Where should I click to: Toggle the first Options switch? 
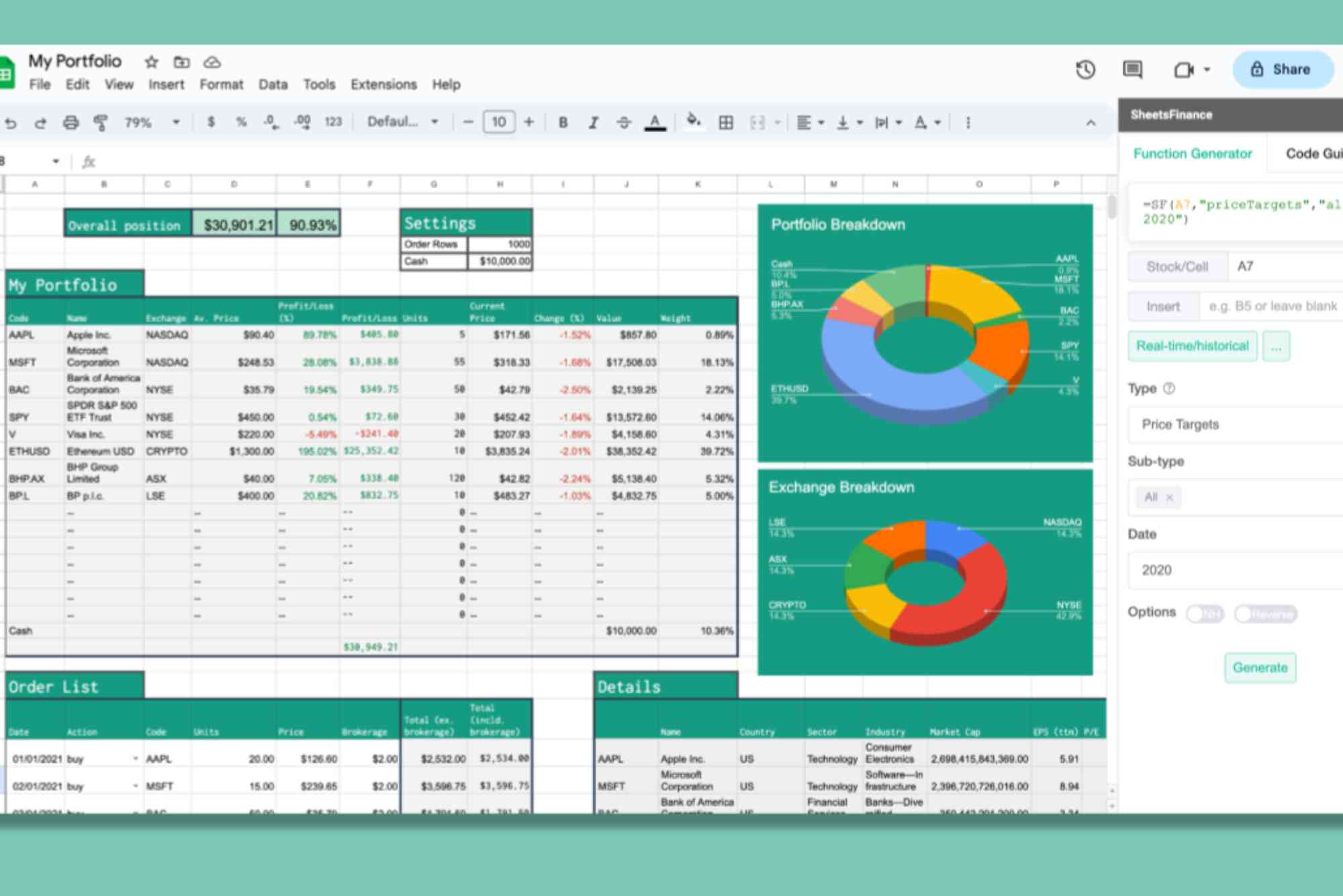[x=1205, y=614]
